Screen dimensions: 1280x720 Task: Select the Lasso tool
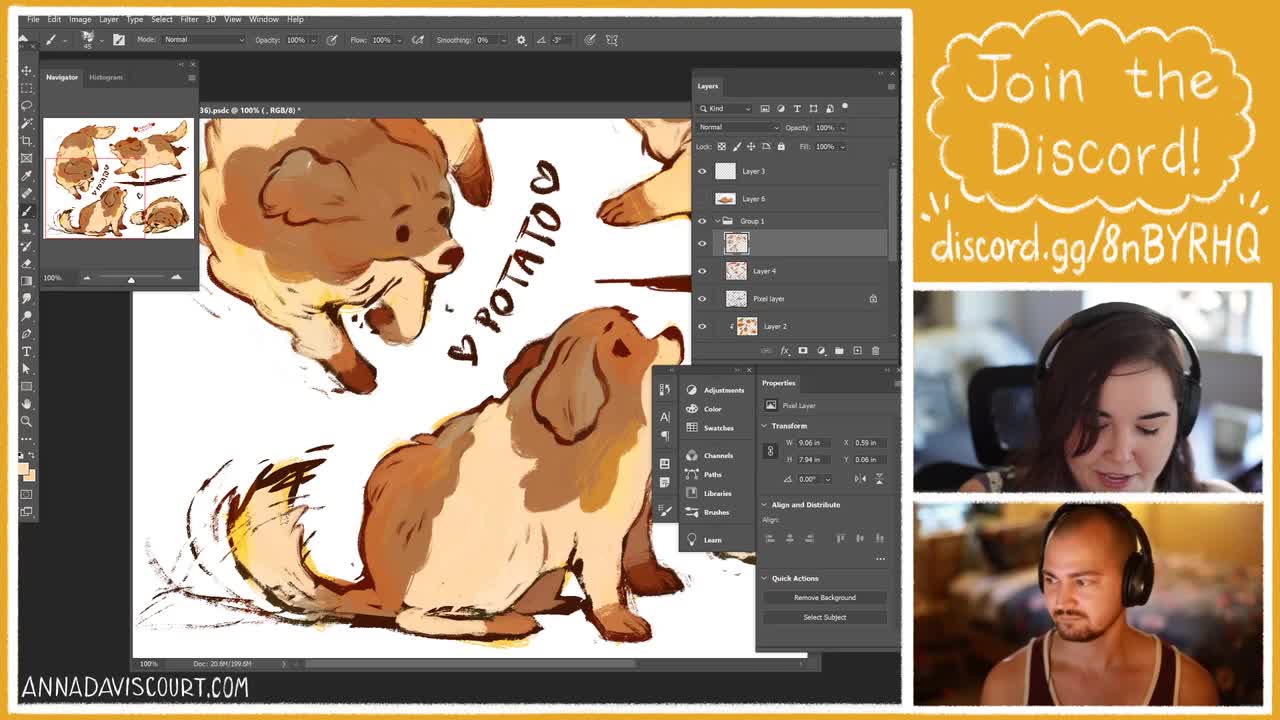pyautogui.click(x=27, y=105)
